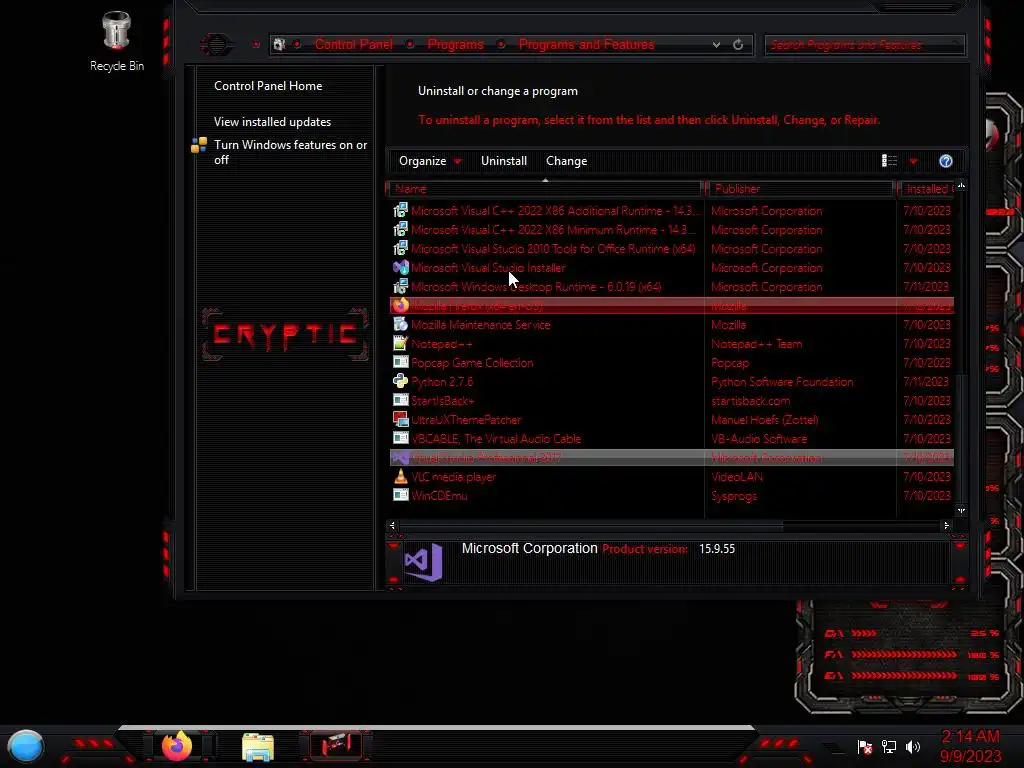Focus the Search Programs and Features field
The image size is (1024, 768).
[864, 44]
